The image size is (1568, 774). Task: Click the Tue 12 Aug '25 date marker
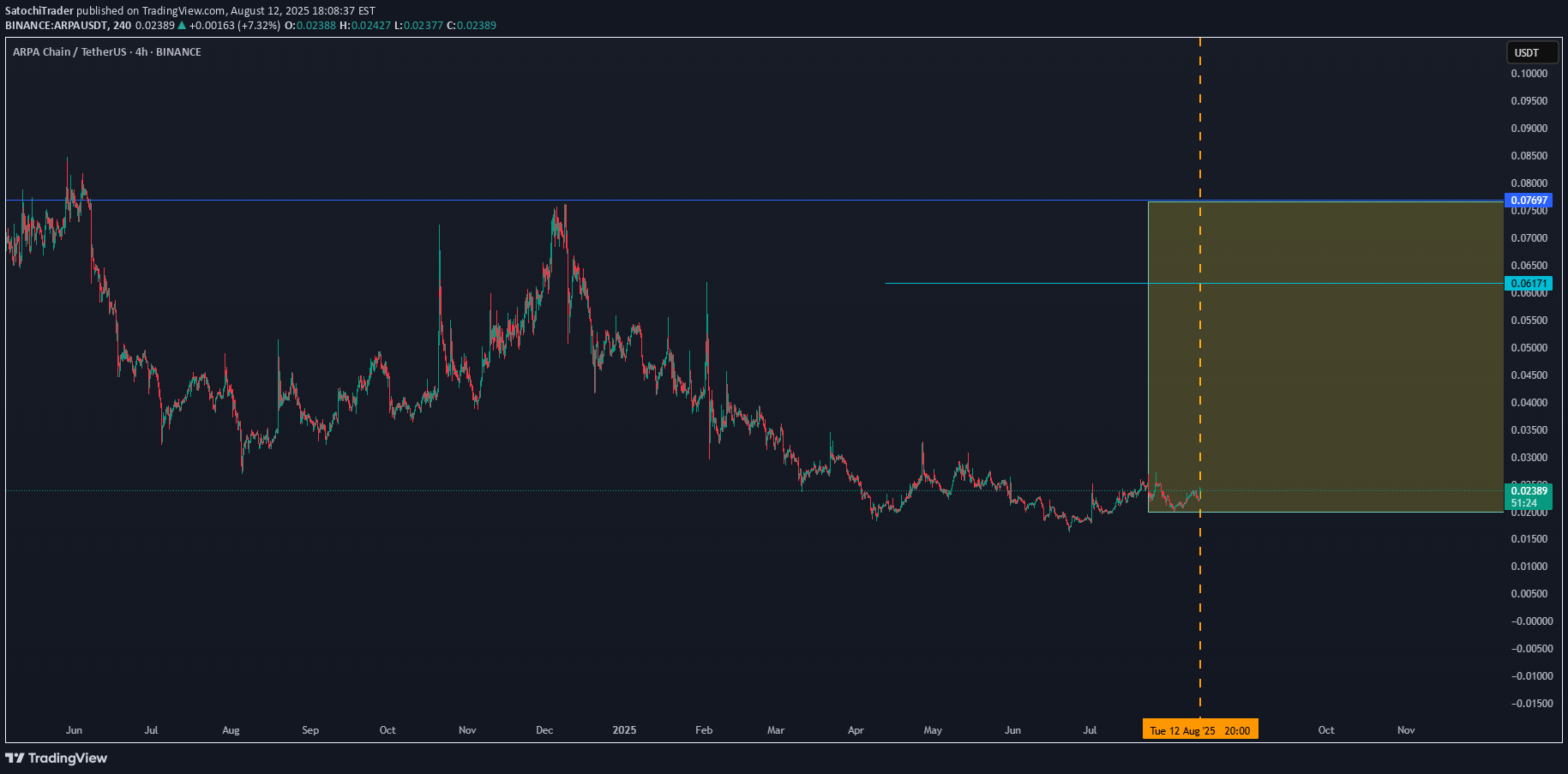click(1200, 730)
